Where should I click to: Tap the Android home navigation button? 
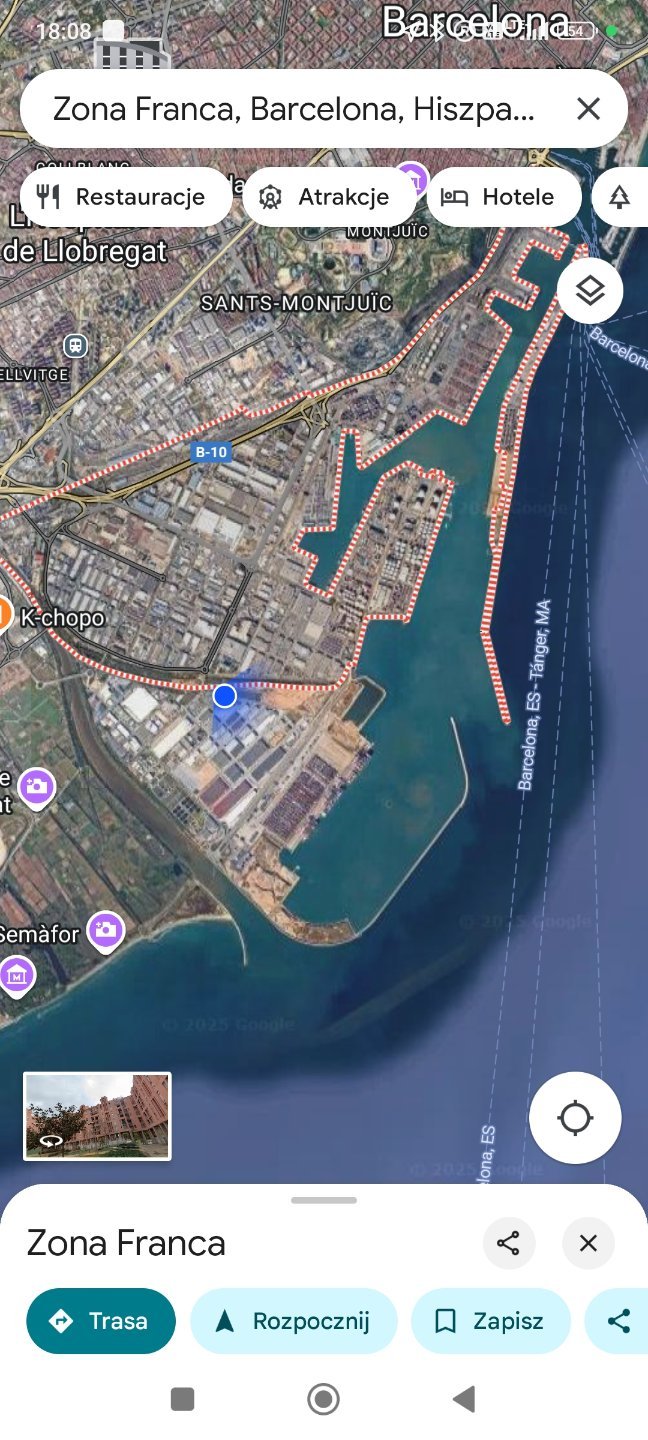click(323, 1399)
